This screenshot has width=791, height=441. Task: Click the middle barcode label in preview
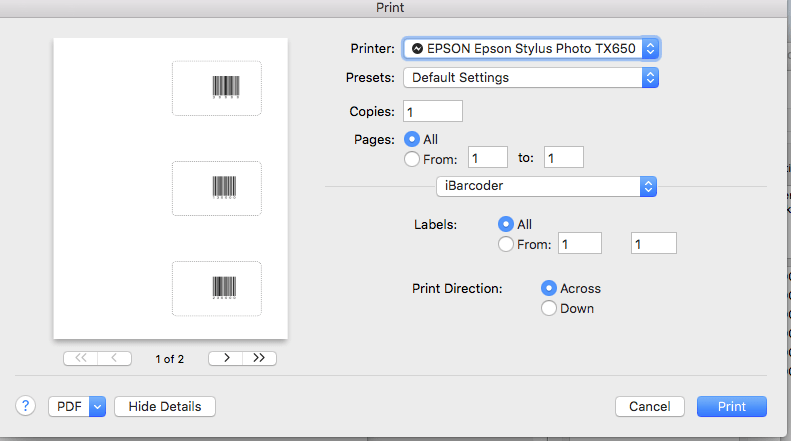(217, 189)
